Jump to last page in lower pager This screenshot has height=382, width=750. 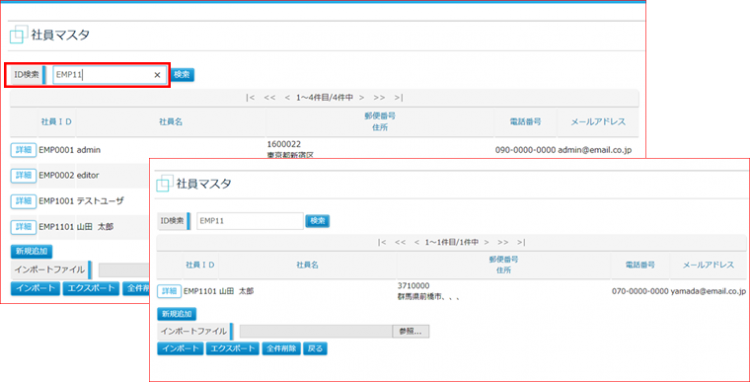pyautogui.click(x=521, y=242)
